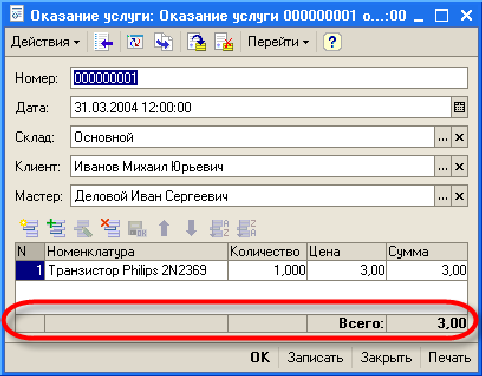Image resolution: width=482 pixels, height=376 pixels.
Task: Add a row by copying icon
Action: tap(56, 228)
